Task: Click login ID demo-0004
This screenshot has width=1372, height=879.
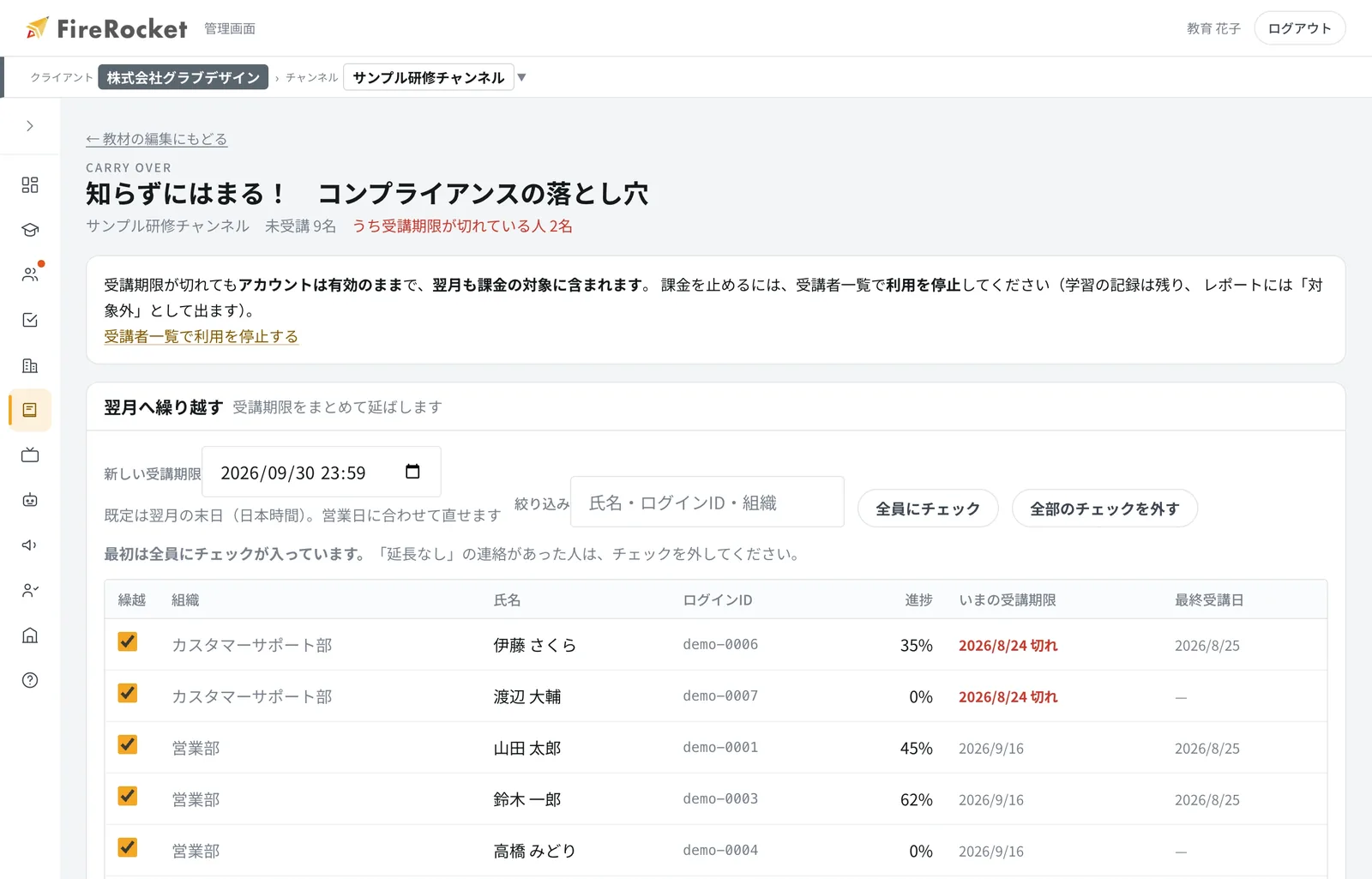Action: coord(720,850)
